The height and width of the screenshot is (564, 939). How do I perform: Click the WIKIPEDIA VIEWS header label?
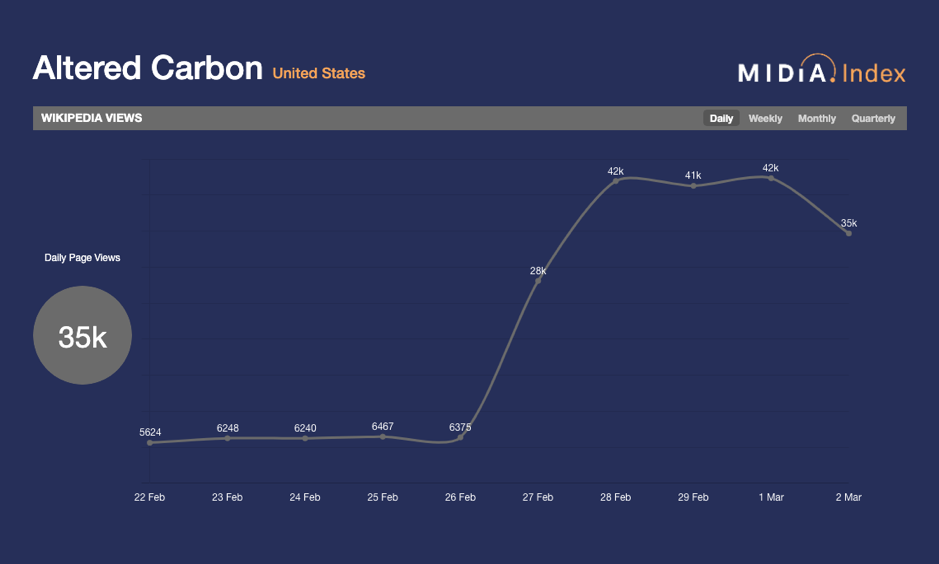[92, 118]
